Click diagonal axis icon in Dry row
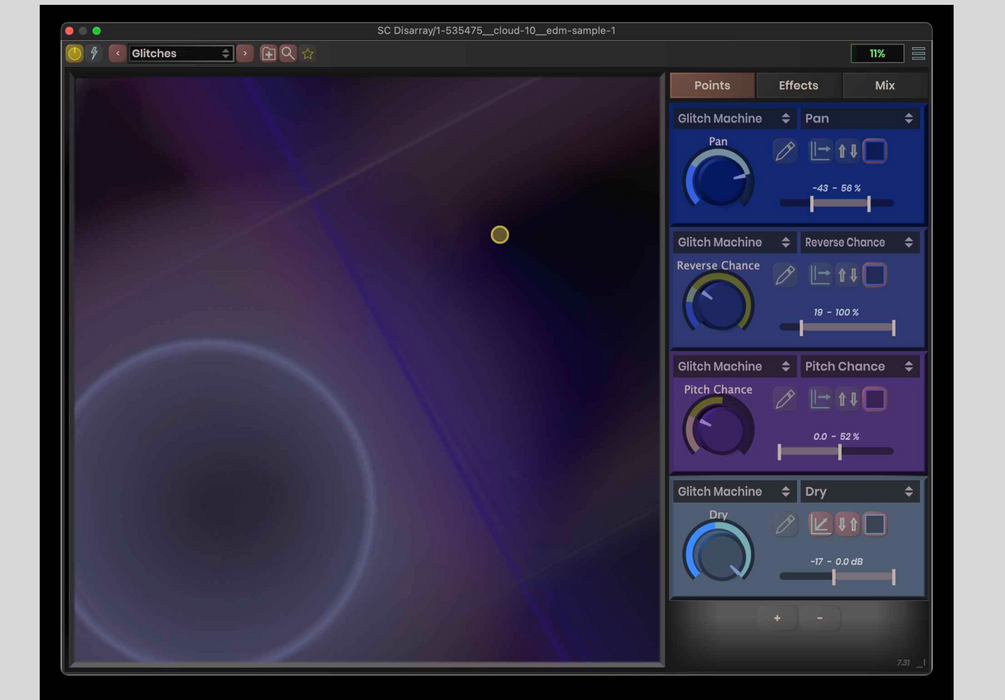Screen dimensions: 1005x700 click(820, 524)
